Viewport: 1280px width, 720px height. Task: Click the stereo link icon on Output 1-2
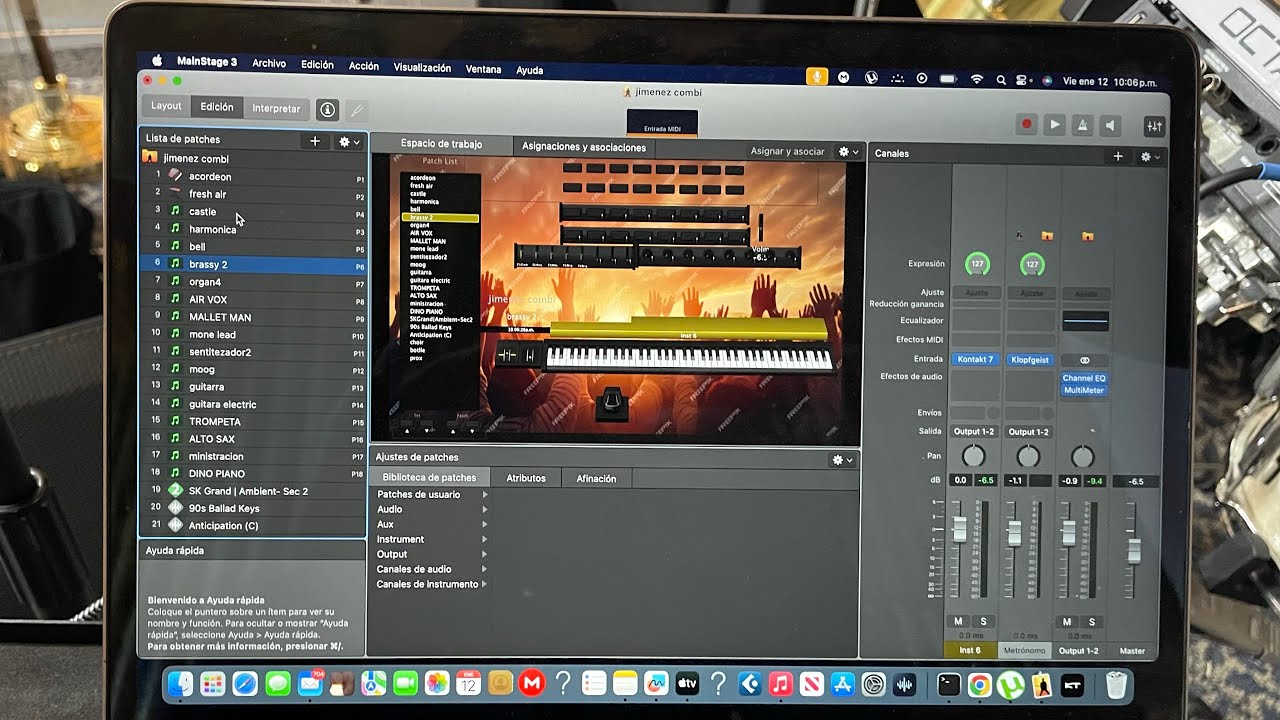click(1085, 360)
